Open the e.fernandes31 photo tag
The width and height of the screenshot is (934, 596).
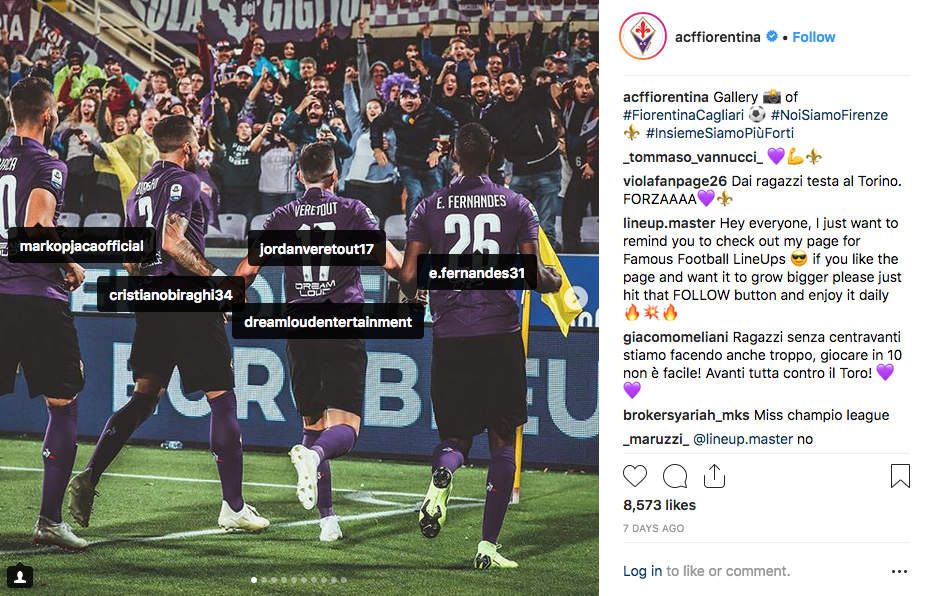pos(477,273)
